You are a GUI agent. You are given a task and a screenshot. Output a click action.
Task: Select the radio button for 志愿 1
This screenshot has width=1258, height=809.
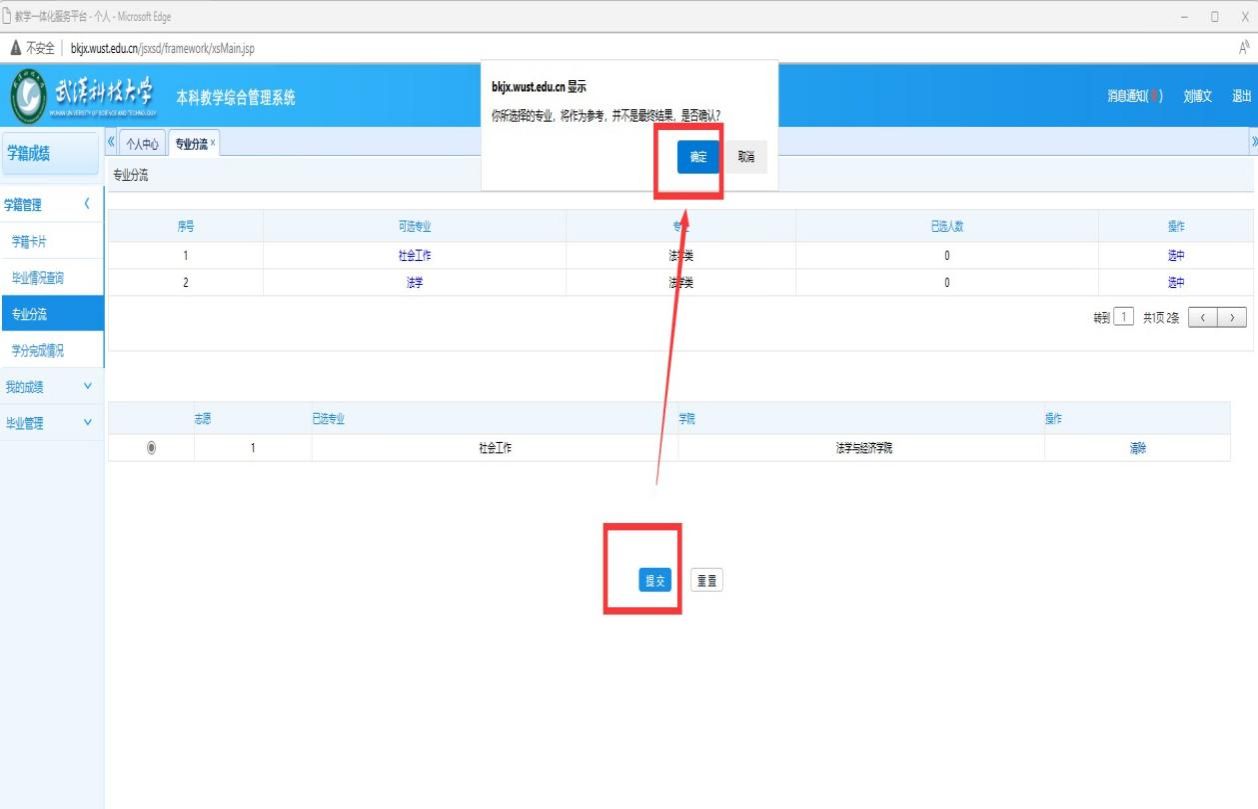coord(152,448)
